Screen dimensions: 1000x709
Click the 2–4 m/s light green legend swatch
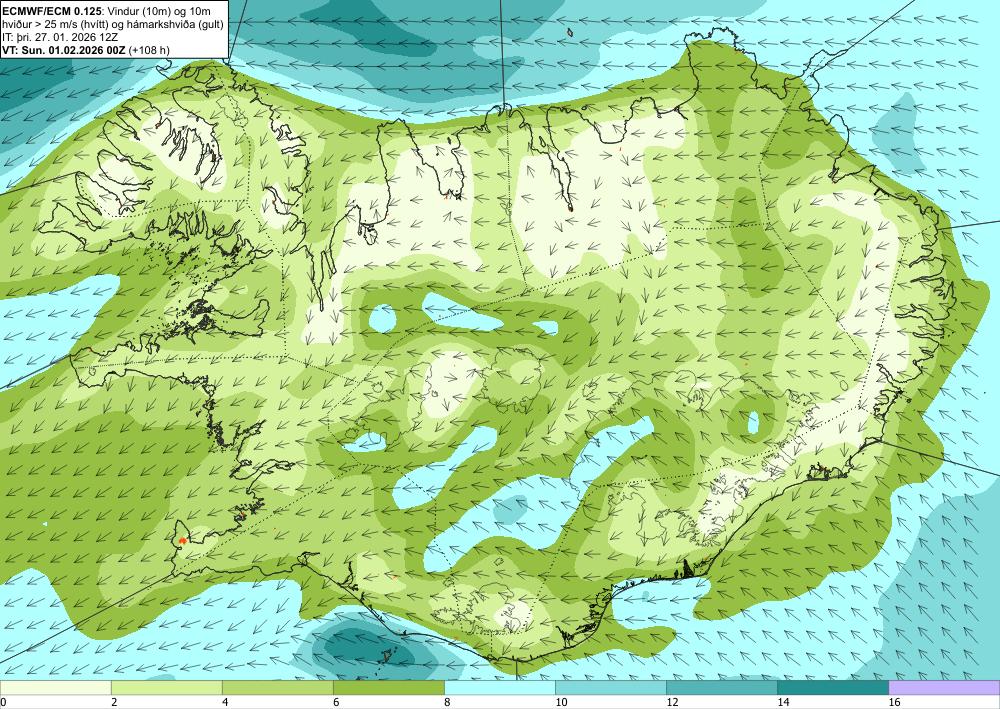pos(166,688)
